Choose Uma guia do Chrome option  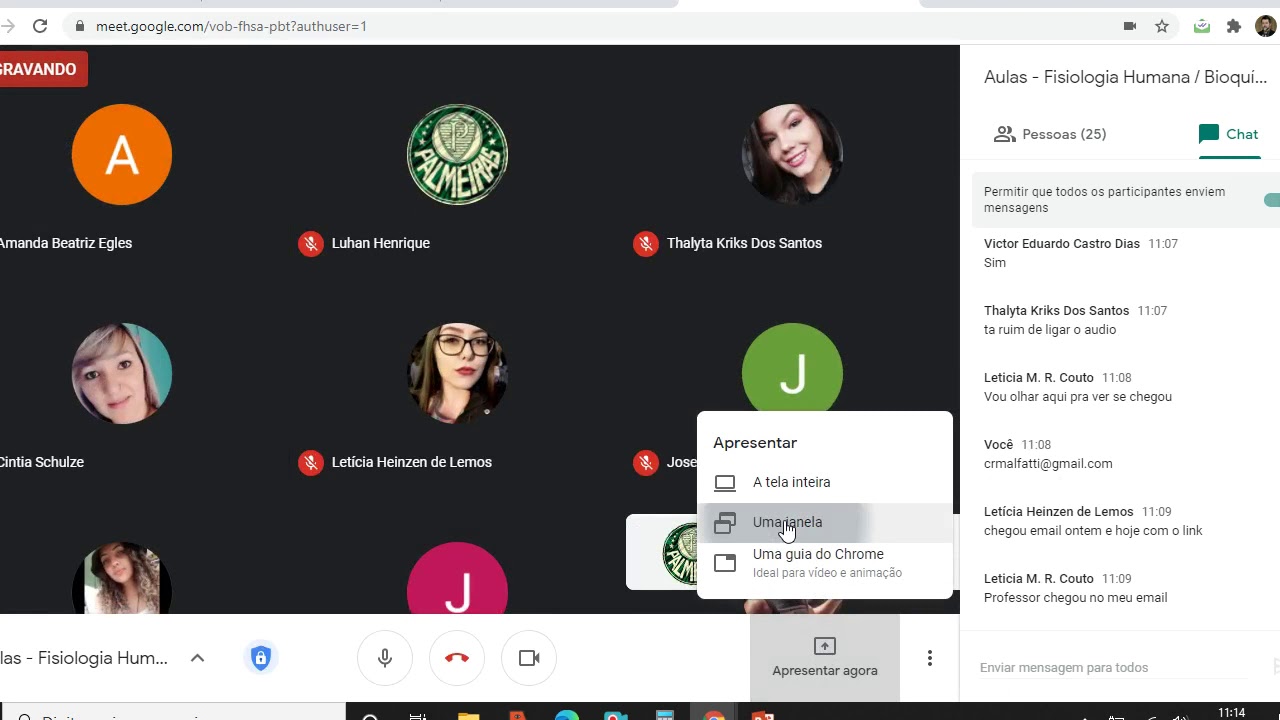coord(825,563)
